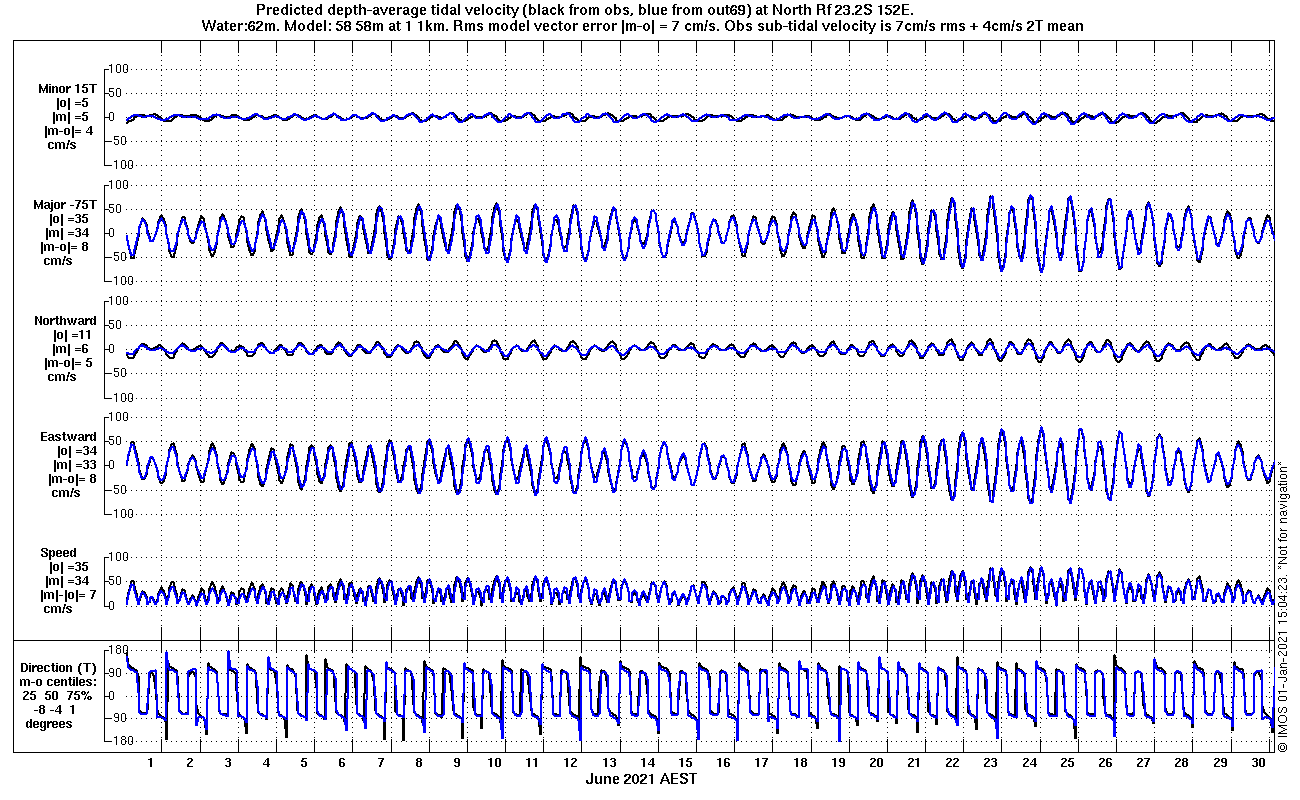
Task: Click the 100 tick of the Speed axis
Action: tap(118, 557)
